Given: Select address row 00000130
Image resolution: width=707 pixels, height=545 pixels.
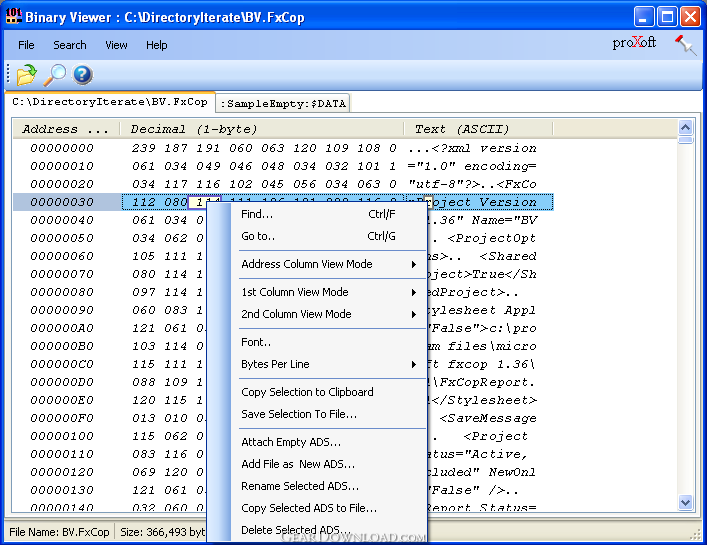Looking at the screenshot, I should [x=62, y=491].
